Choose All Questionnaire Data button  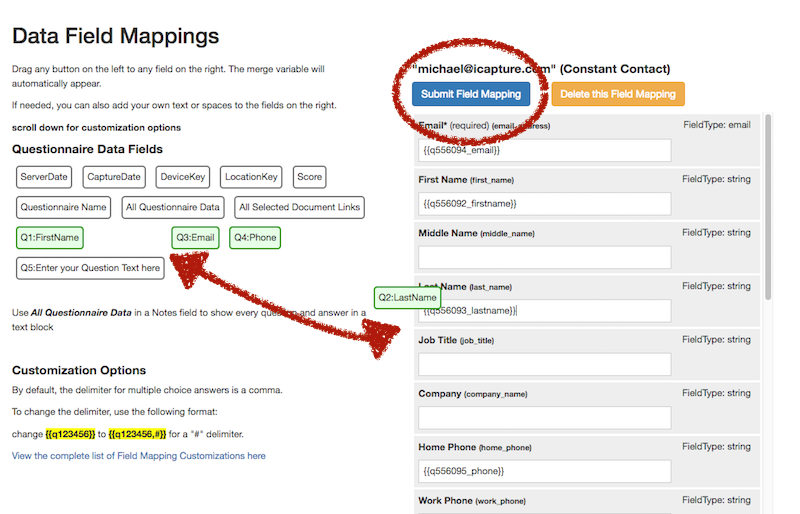172,207
